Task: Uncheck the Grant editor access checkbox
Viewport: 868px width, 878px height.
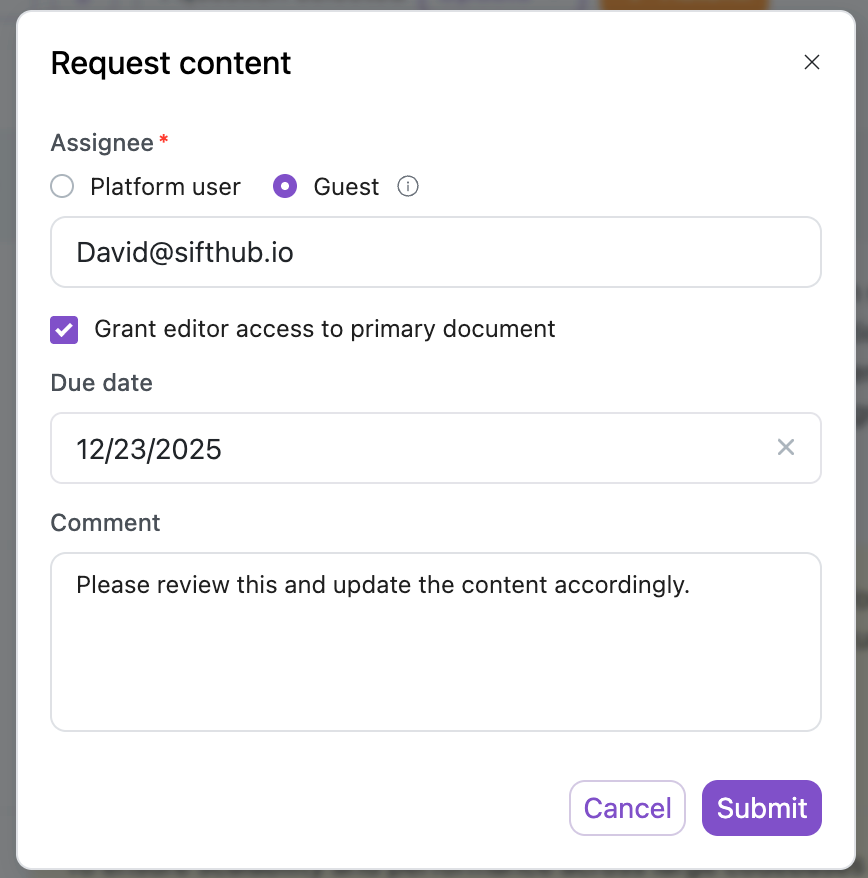Action: pyautogui.click(x=64, y=329)
